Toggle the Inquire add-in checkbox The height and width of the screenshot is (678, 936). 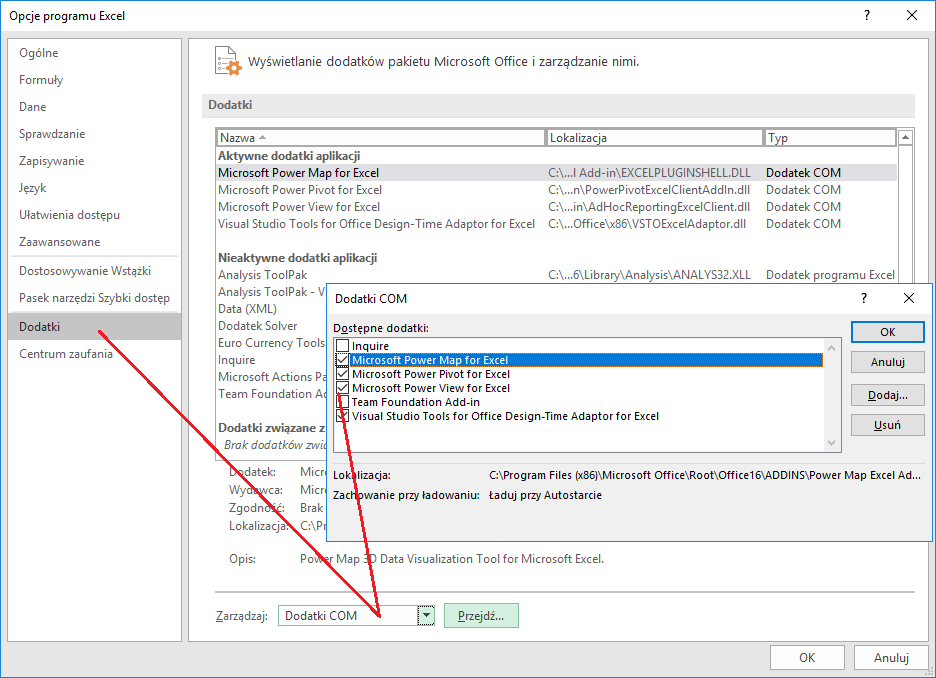pos(343,346)
